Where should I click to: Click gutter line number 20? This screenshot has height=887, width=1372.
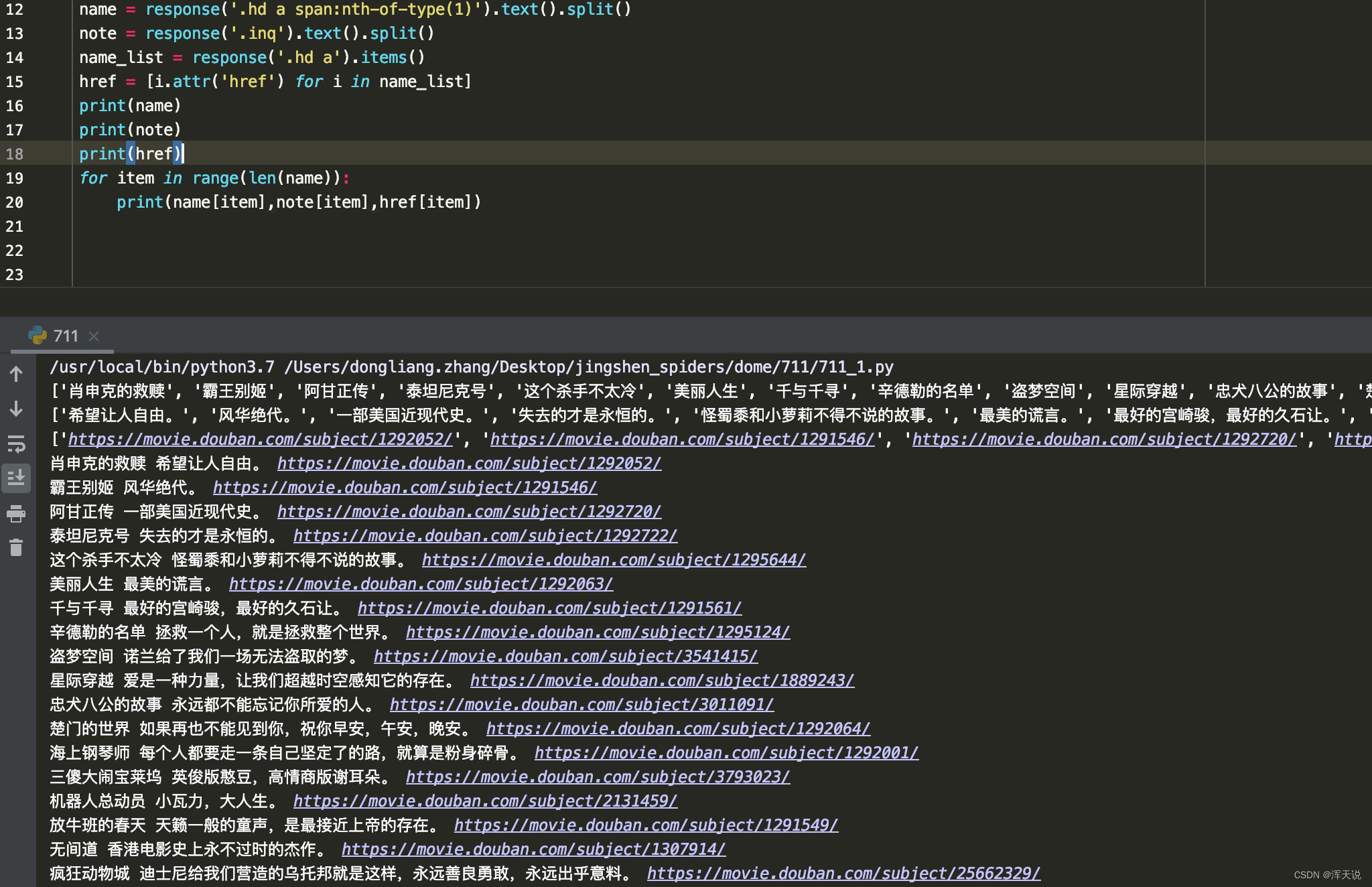pyautogui.click(x=15, y=202)
